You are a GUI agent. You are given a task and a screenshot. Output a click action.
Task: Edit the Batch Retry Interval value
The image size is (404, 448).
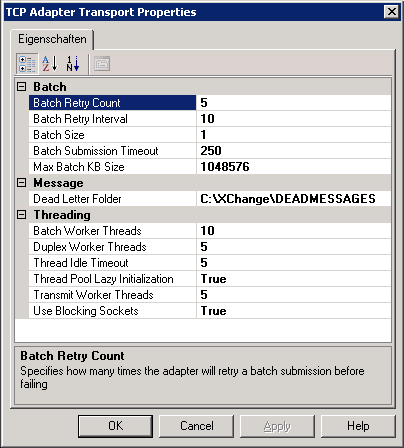point(294,119)
